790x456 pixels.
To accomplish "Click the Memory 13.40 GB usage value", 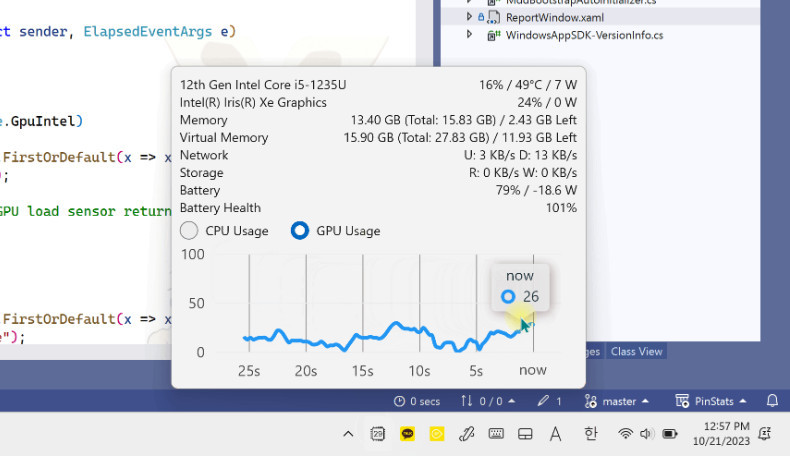I will tap(464, 120).
